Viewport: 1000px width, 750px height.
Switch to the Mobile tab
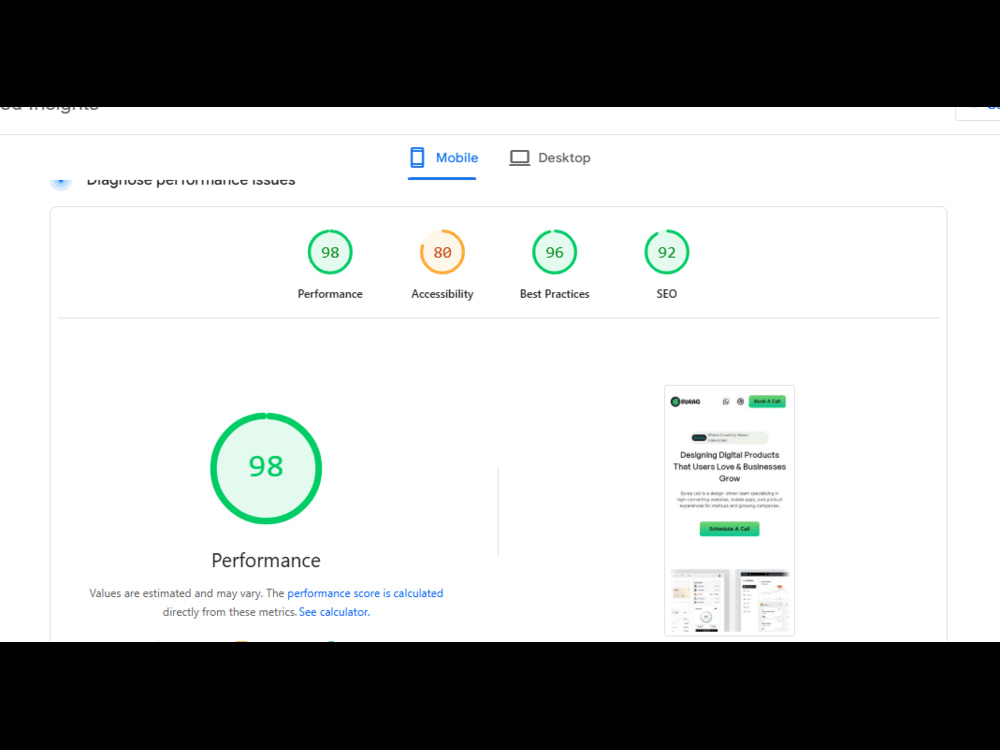tap(443, 158)
